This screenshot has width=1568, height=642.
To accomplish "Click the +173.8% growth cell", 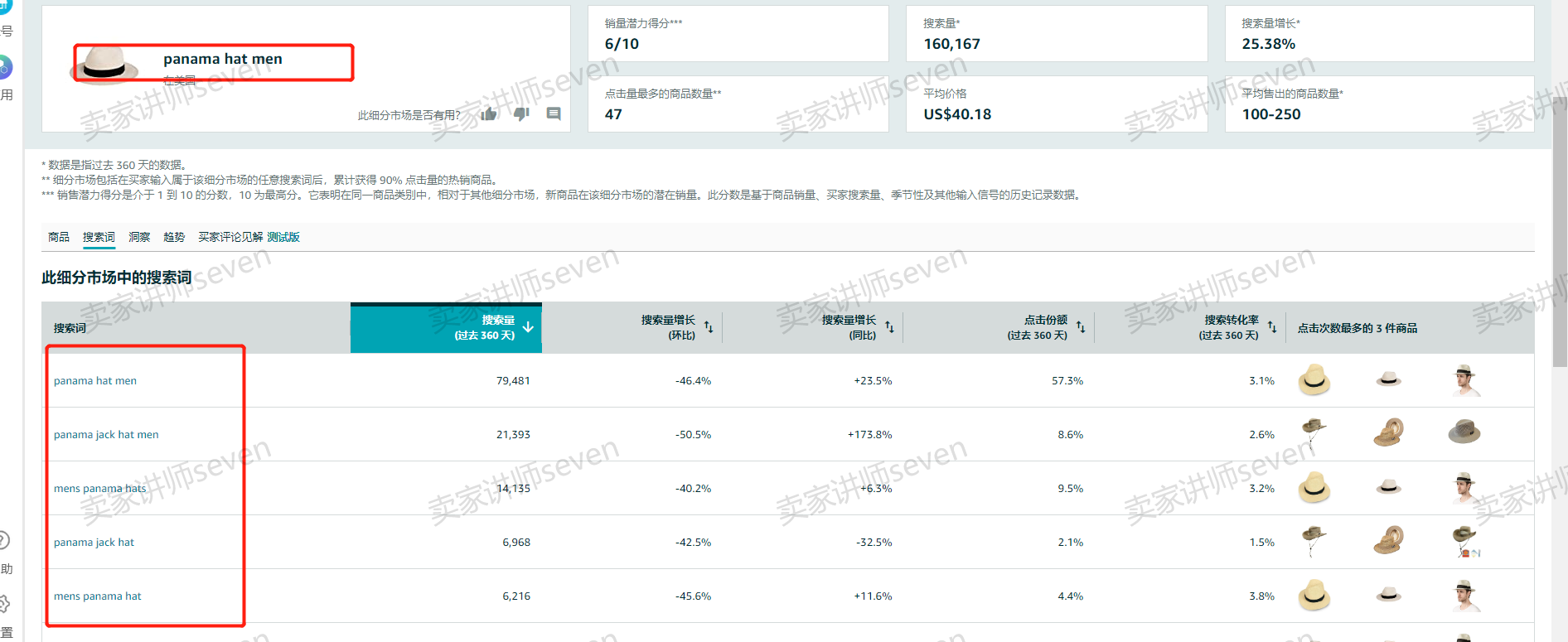I will click(x=869, y=435).
